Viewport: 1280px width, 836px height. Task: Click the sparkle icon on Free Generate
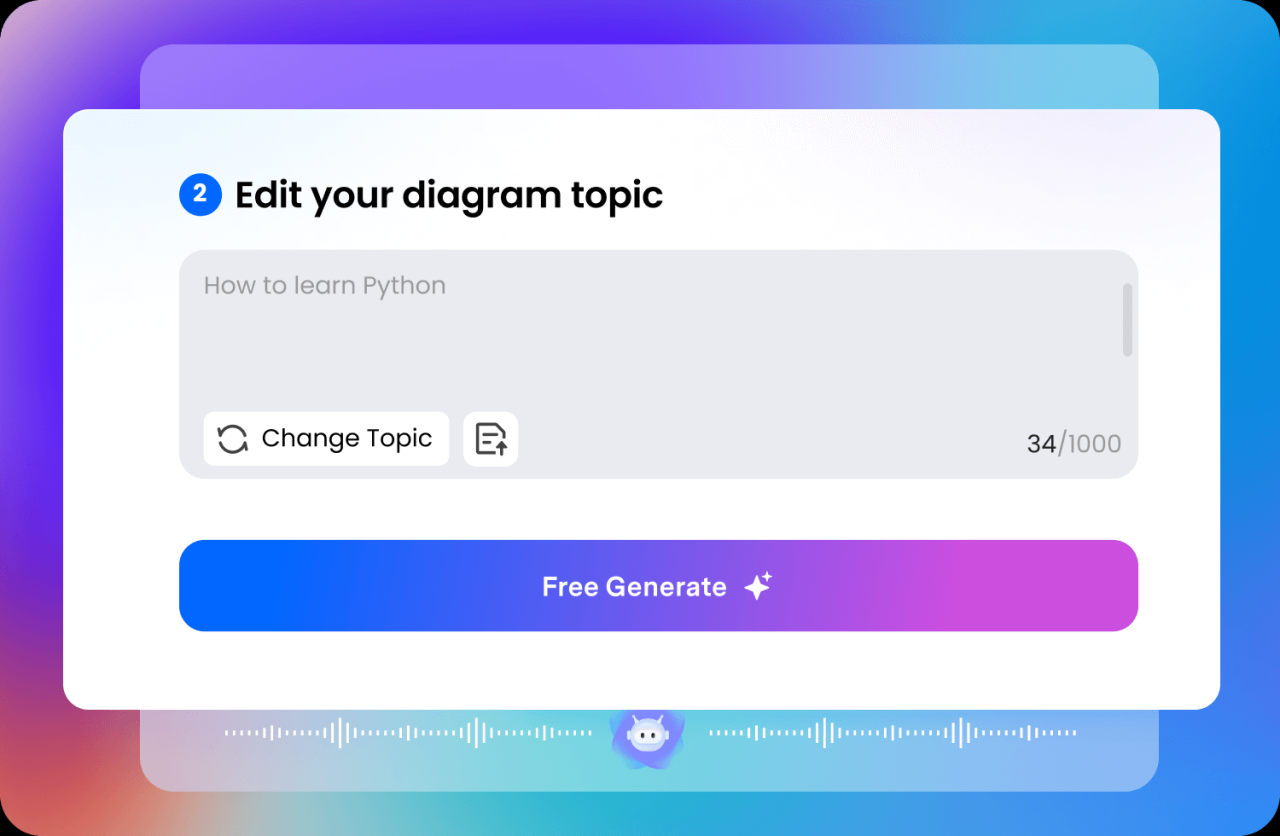758,586
